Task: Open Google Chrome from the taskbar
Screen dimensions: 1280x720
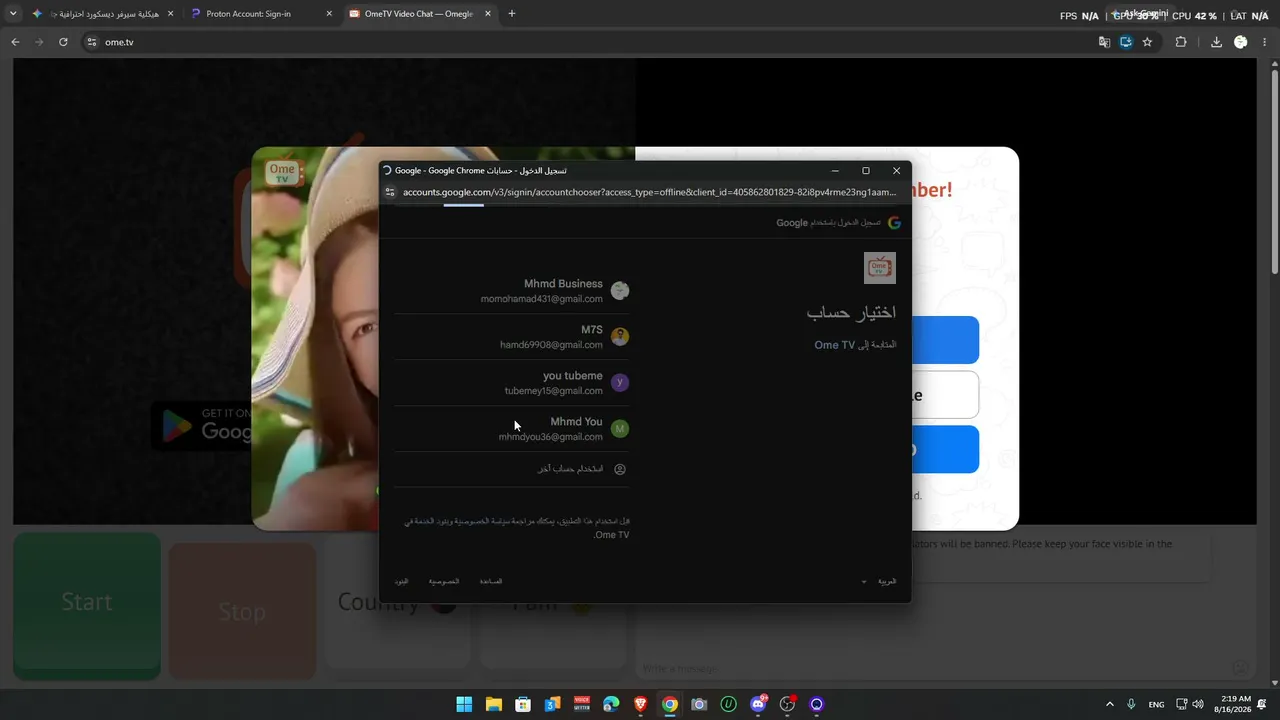Action: click(670, 704)
